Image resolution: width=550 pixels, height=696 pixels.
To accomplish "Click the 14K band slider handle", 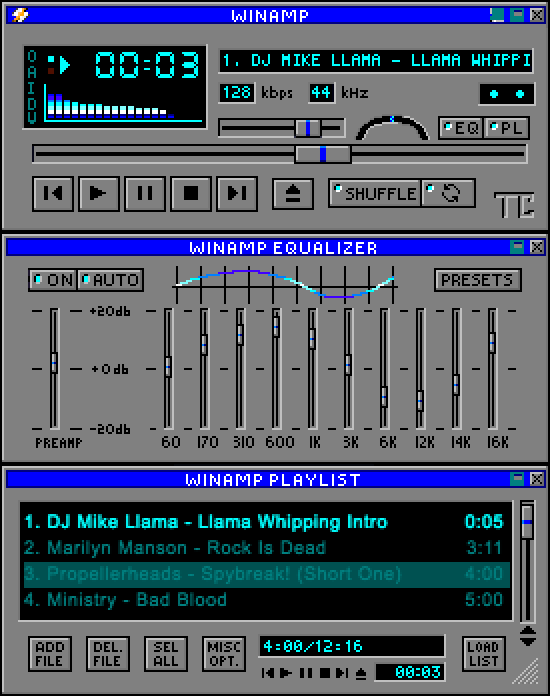I will click(x=456, y=385).
